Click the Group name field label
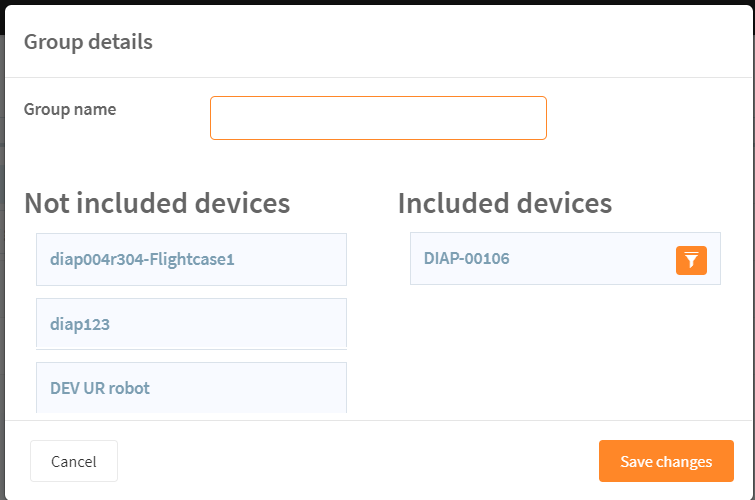 [x=70, y=109]
